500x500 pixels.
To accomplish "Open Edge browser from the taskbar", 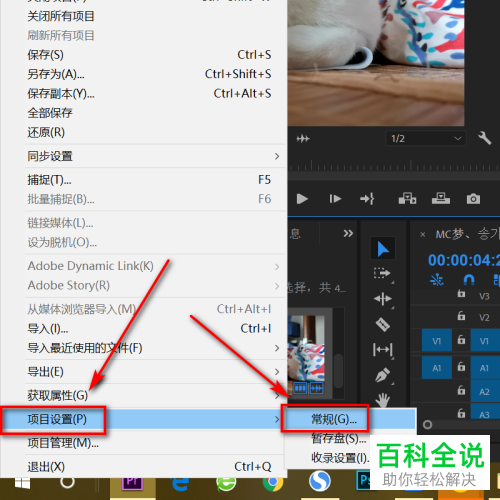I will [180, 484].
